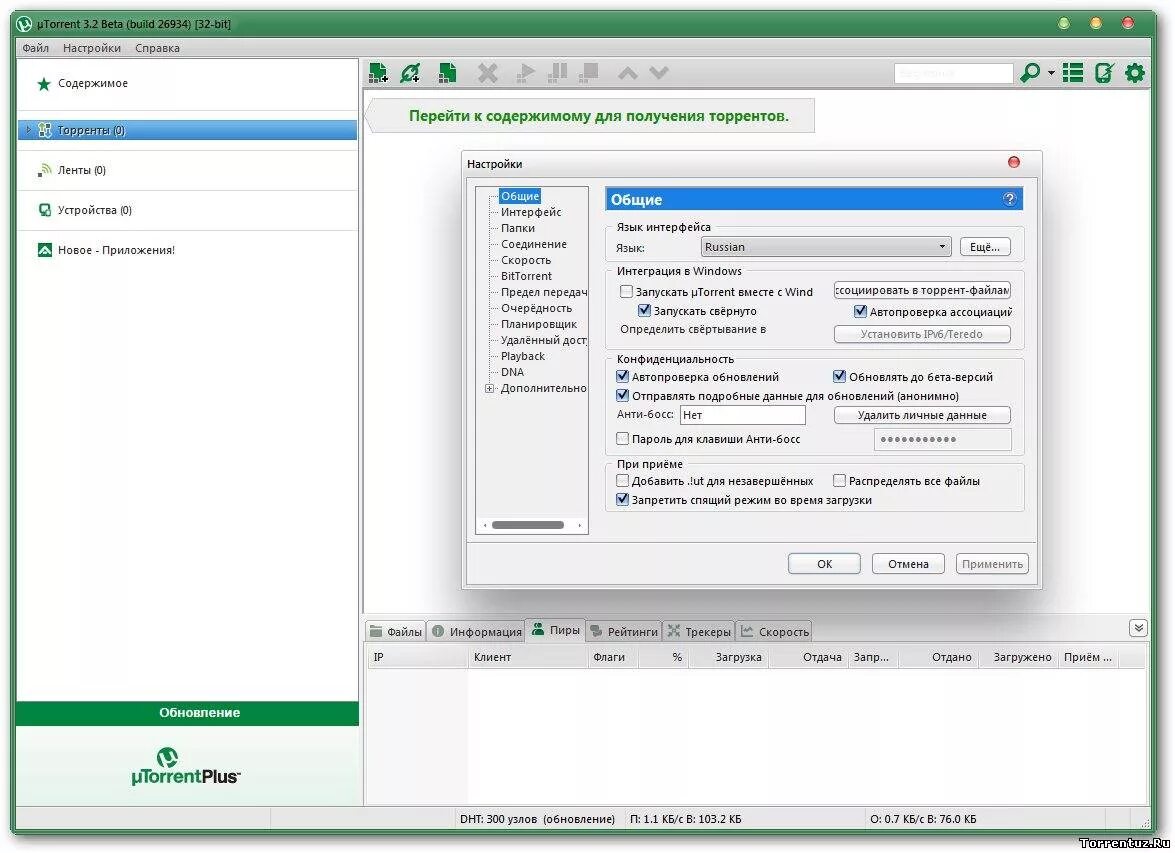1175x853 pixels.
Task: Switch to the Трекеры tab
Action: click(x=699, y=632)
